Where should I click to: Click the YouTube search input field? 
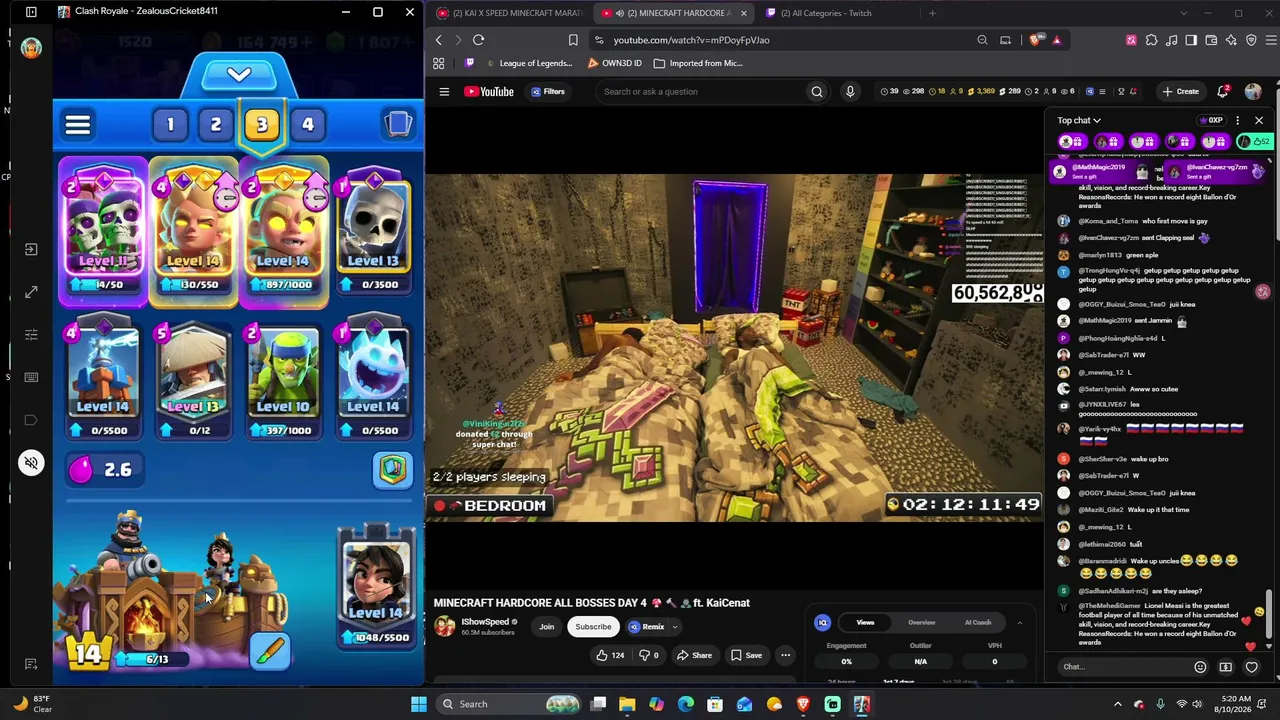[x=700, y=92]
